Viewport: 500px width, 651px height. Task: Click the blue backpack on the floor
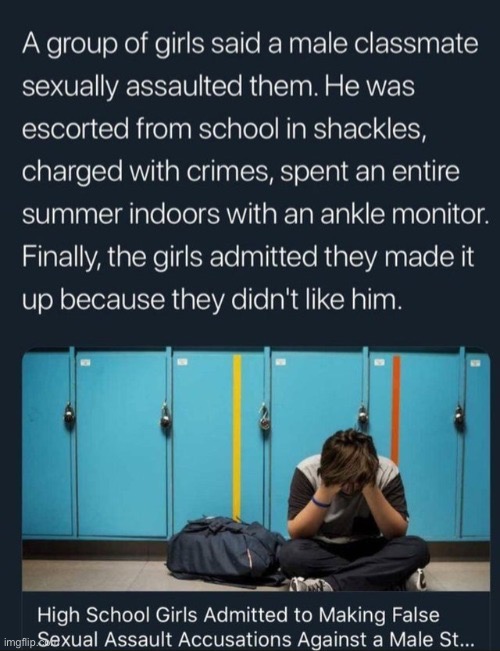(x=226, y=548)
